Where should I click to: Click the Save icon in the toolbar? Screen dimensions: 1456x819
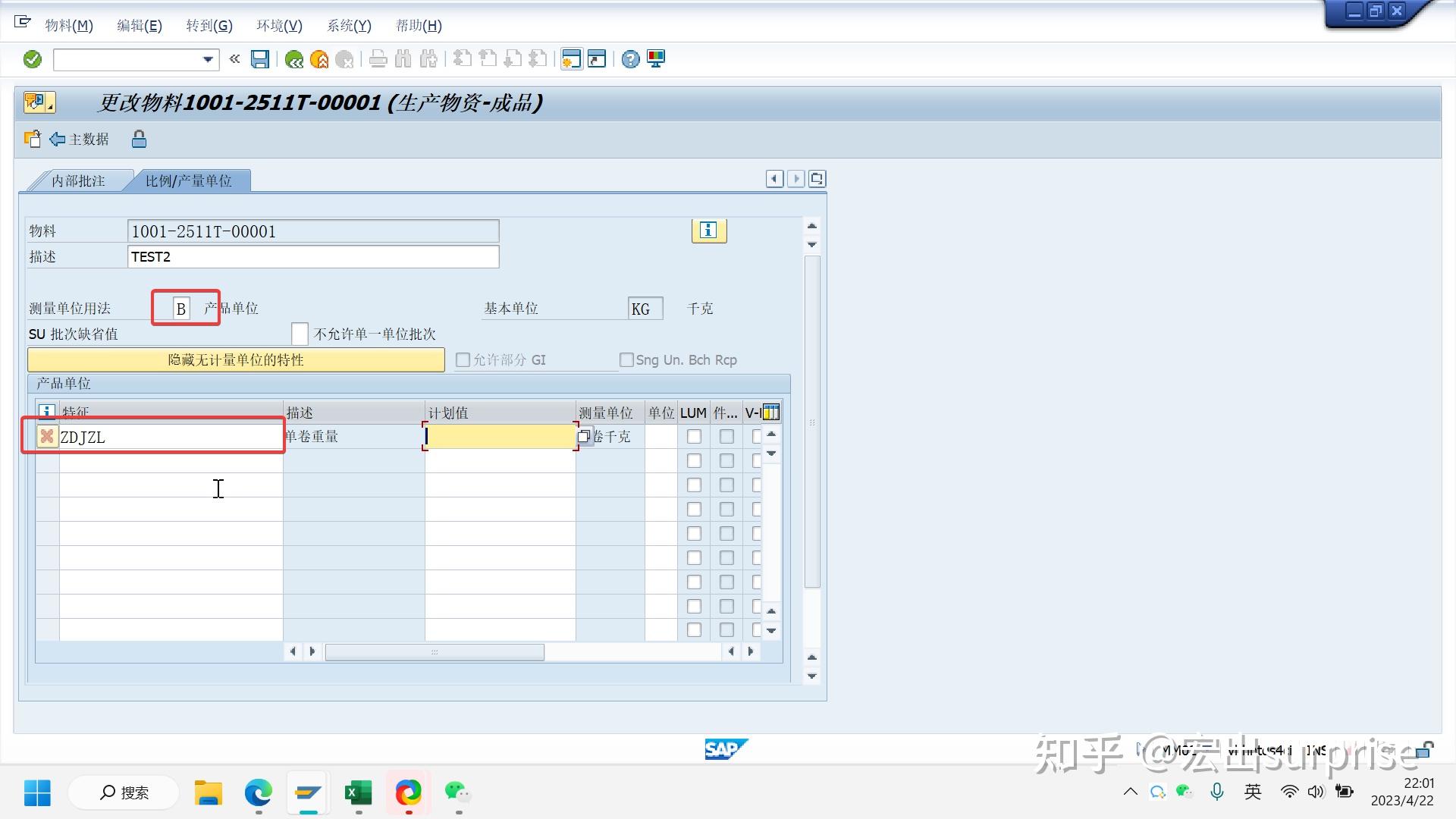tap(260, 59)
